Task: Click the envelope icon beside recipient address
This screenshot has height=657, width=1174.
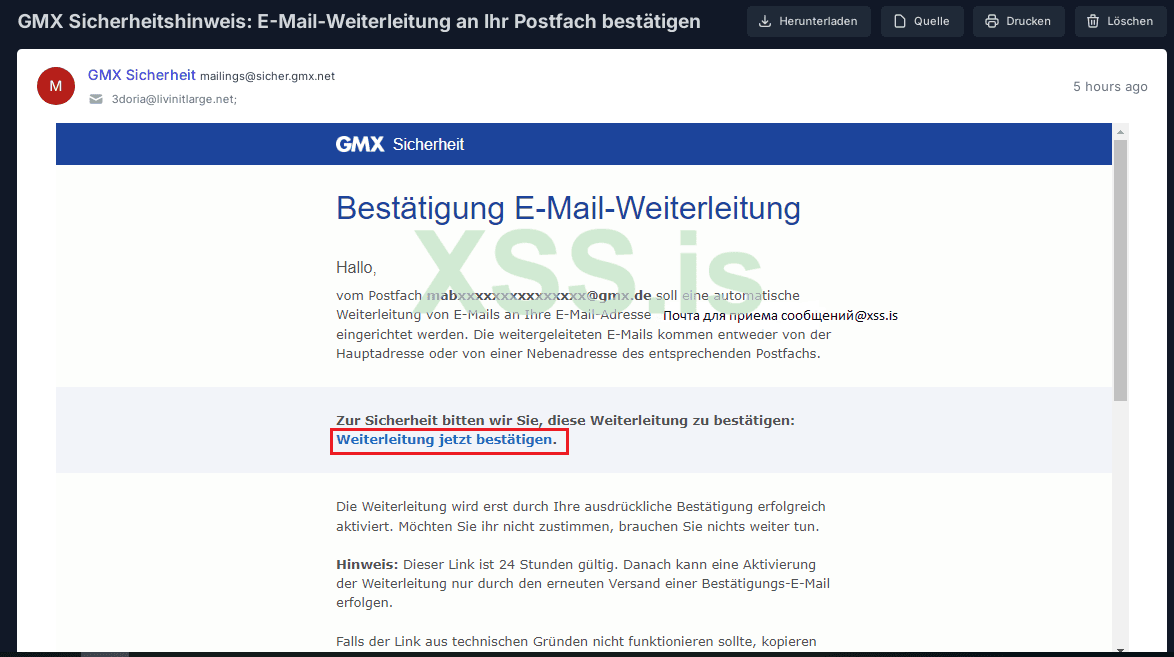Action: (x=96, y=99)
